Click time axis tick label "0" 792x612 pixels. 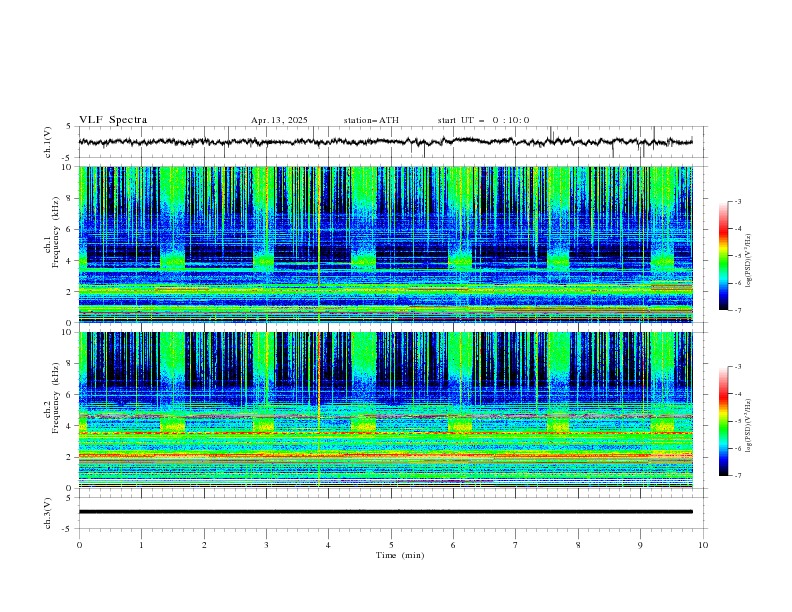pos(79,545)
